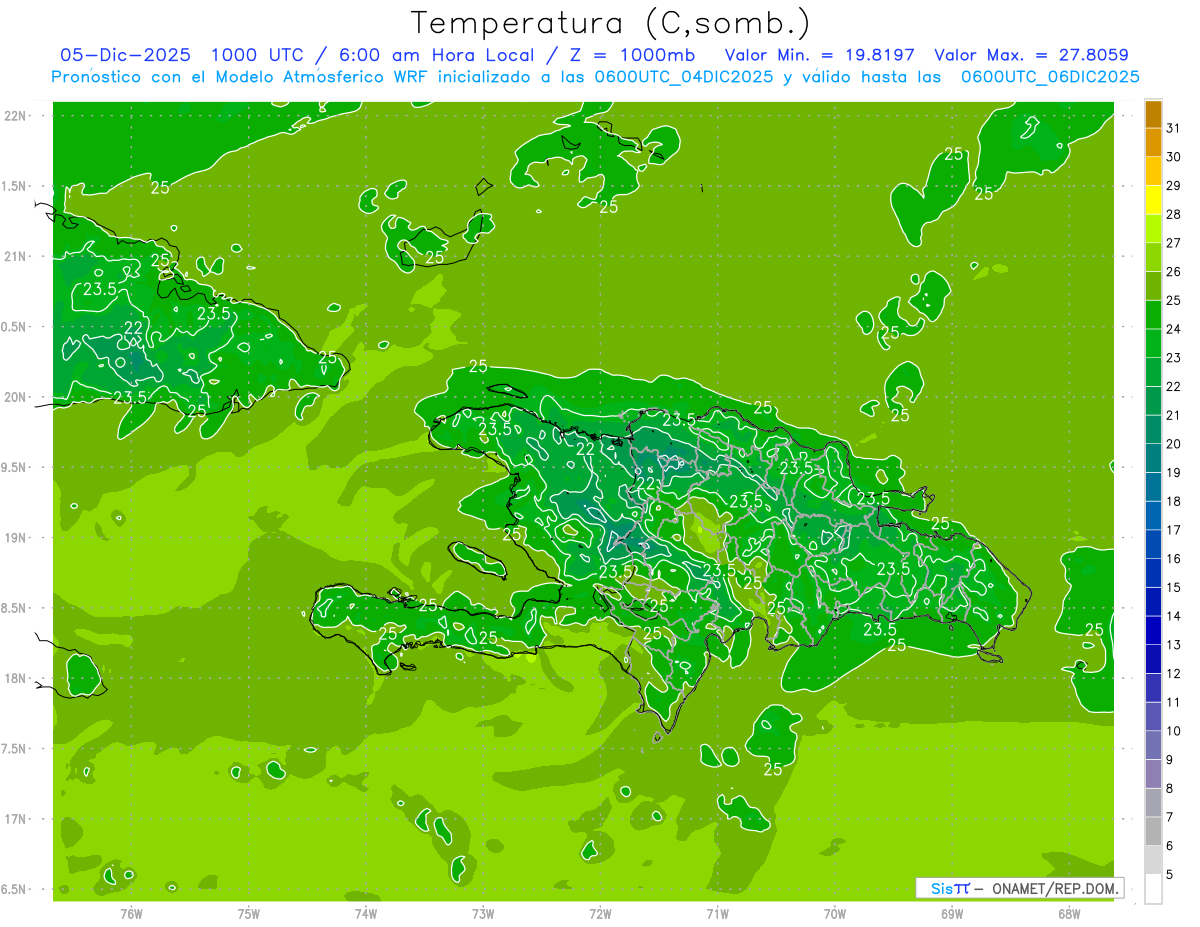
Task: Click the '17N' latitude axis label
Action: coord(15,819)
